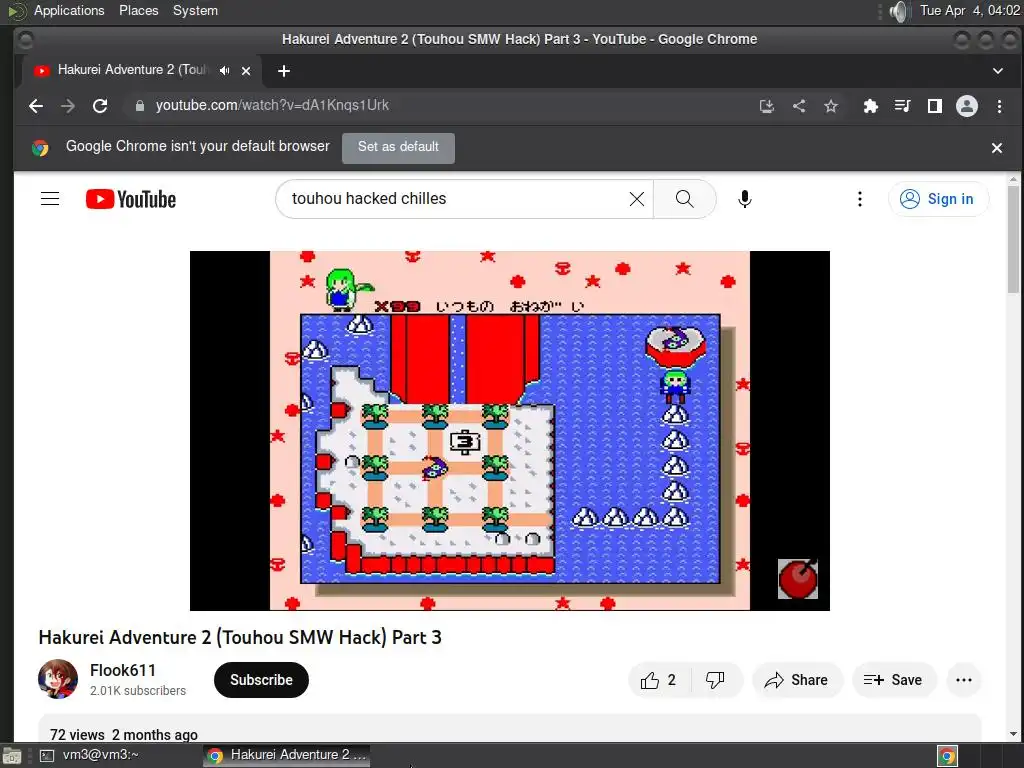Click the video player area
The height and width of the screenshot is (768, 1024).
coord(509,430)
